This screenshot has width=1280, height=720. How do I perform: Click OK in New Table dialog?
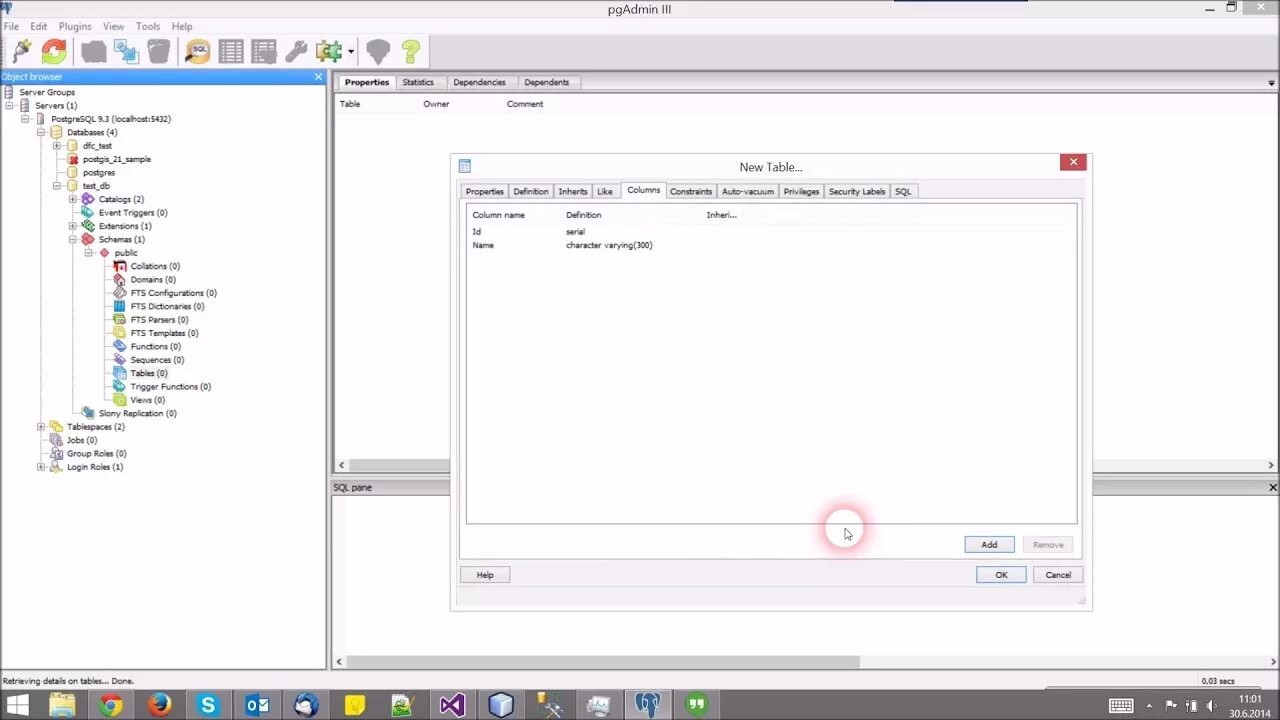pyautogui.click(x=1001, y=575)
